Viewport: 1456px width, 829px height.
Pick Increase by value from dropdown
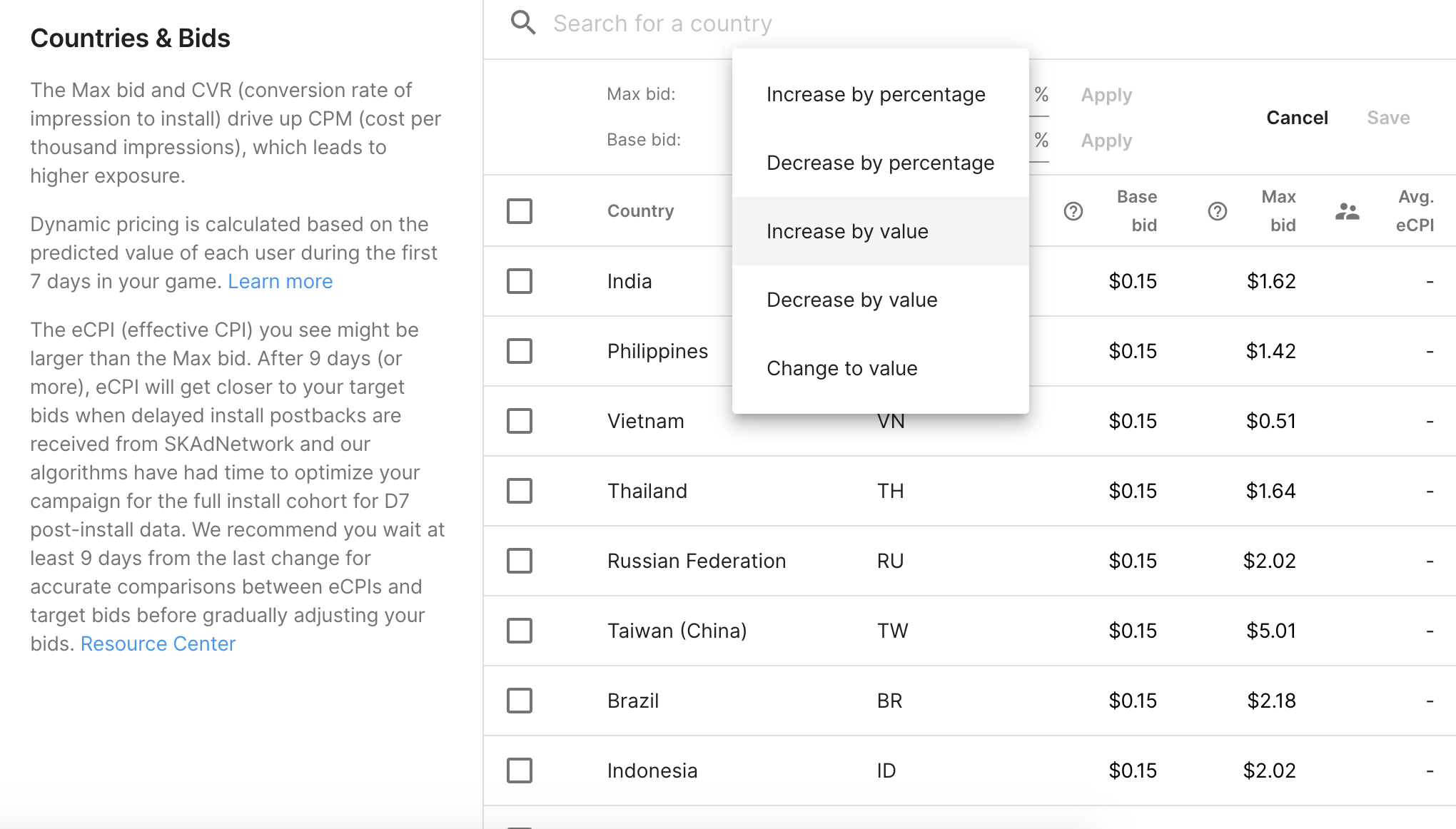click(x=847, y=231)
